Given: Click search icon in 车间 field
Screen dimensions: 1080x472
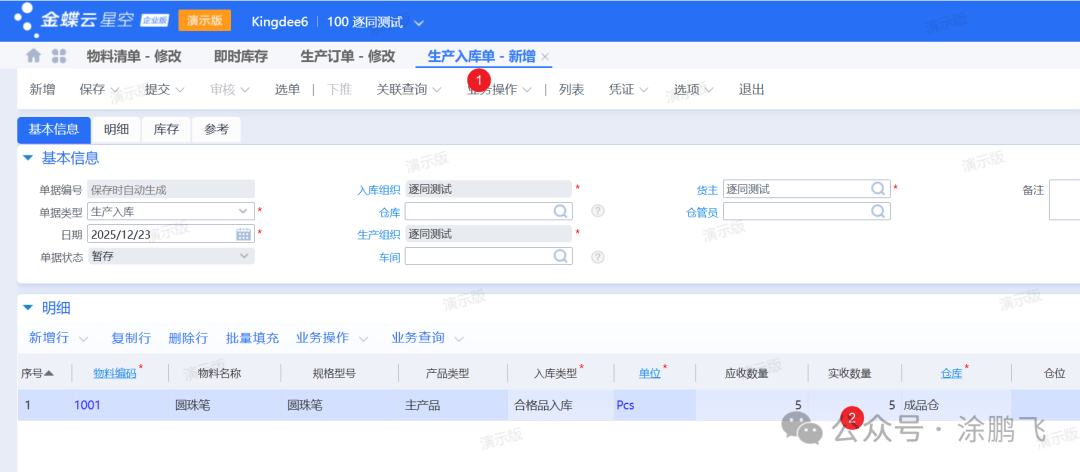Looking at the screenshot, I should [x=561, y=256].
